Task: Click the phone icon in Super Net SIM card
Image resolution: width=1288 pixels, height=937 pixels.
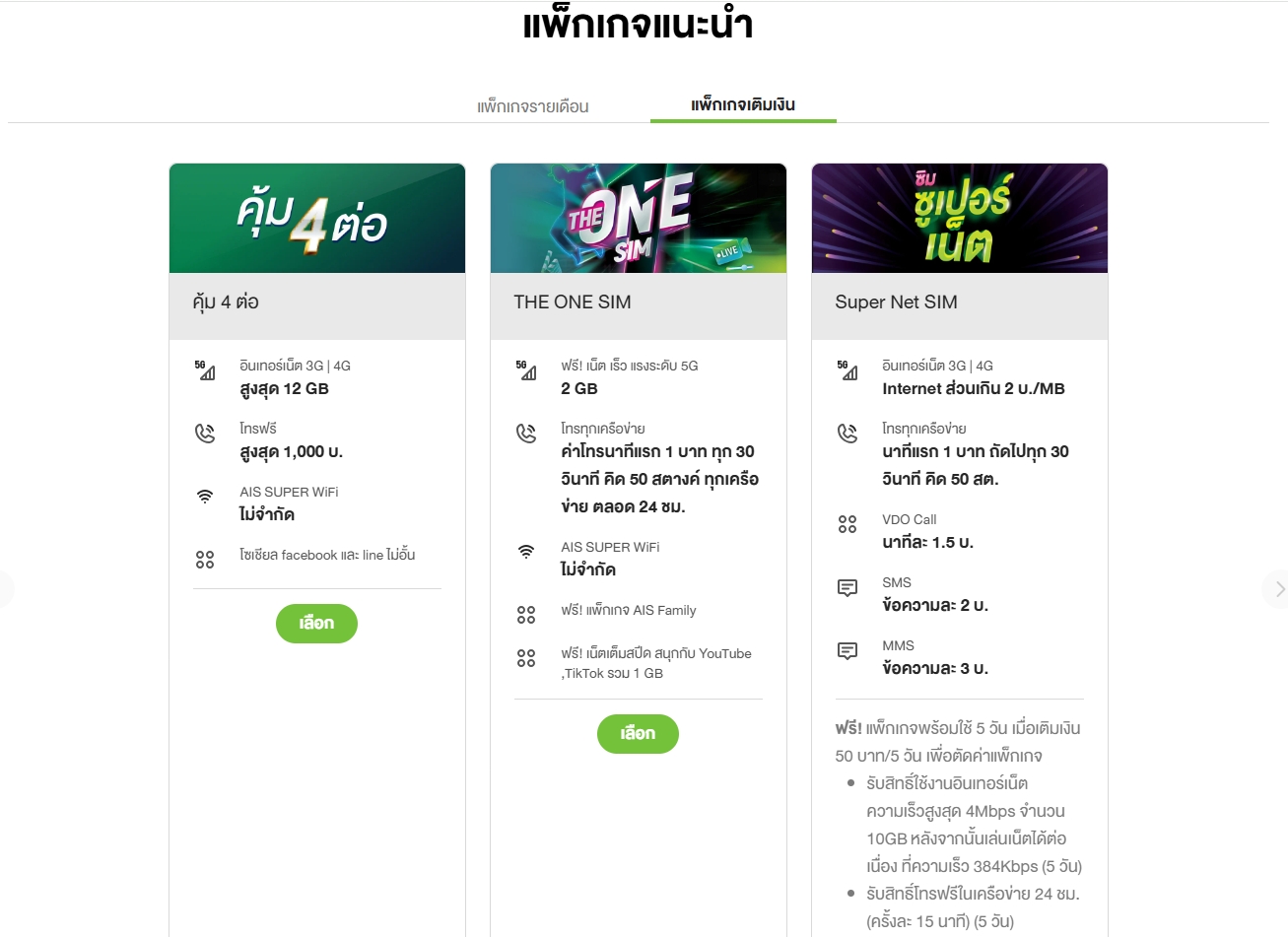Action: point(847,434)
